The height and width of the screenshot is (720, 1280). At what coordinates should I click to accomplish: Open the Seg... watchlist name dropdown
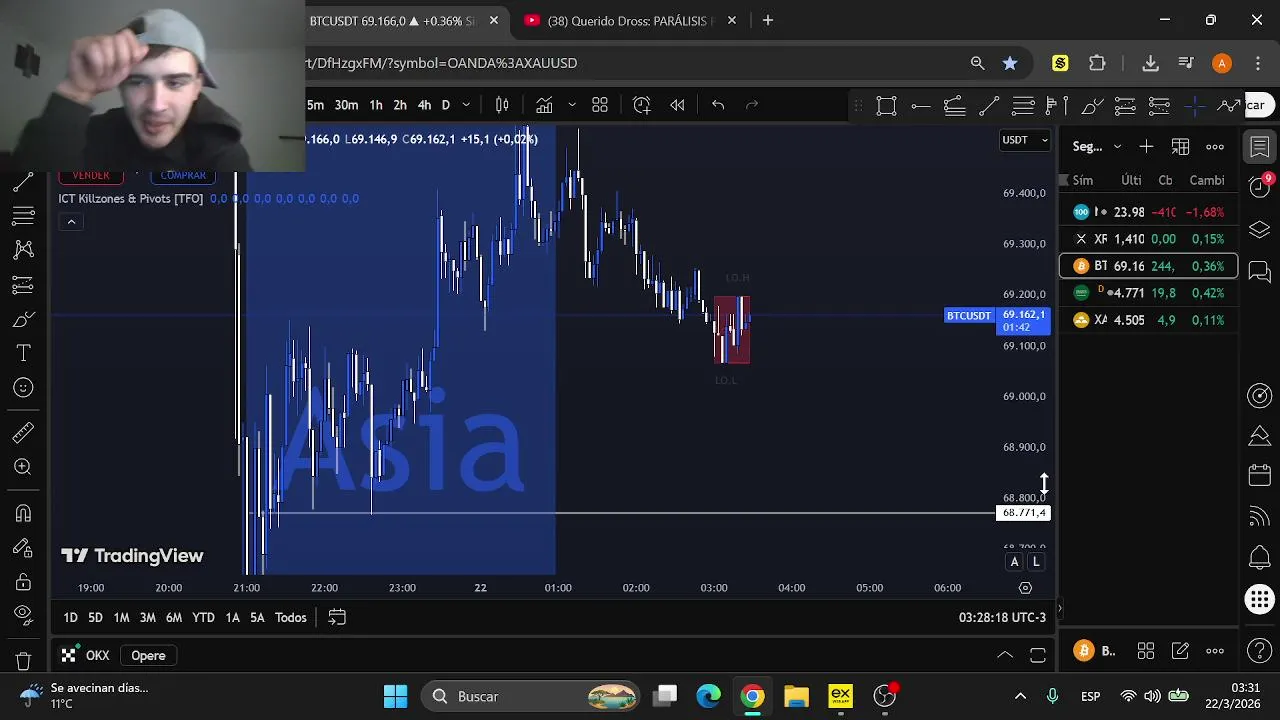point(1097,147)
